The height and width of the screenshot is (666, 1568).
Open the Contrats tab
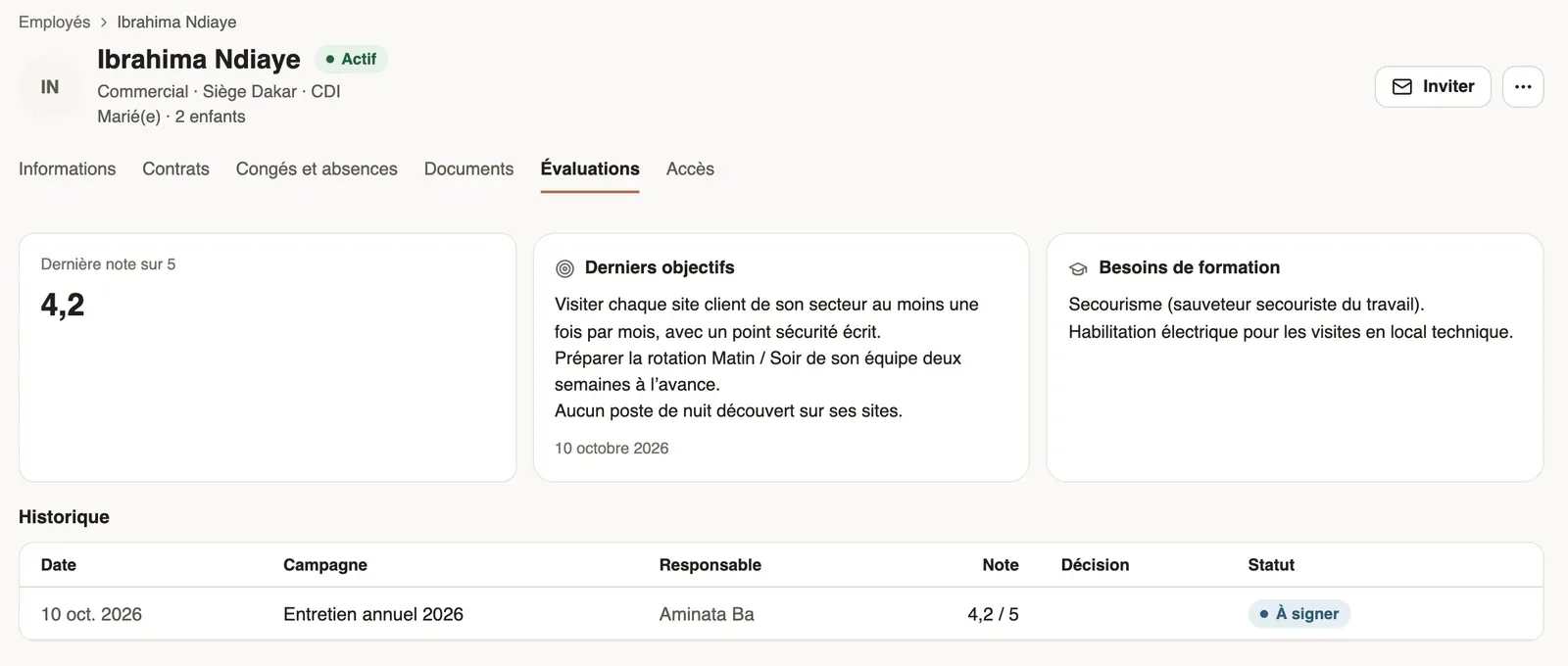tap(175, 168)
